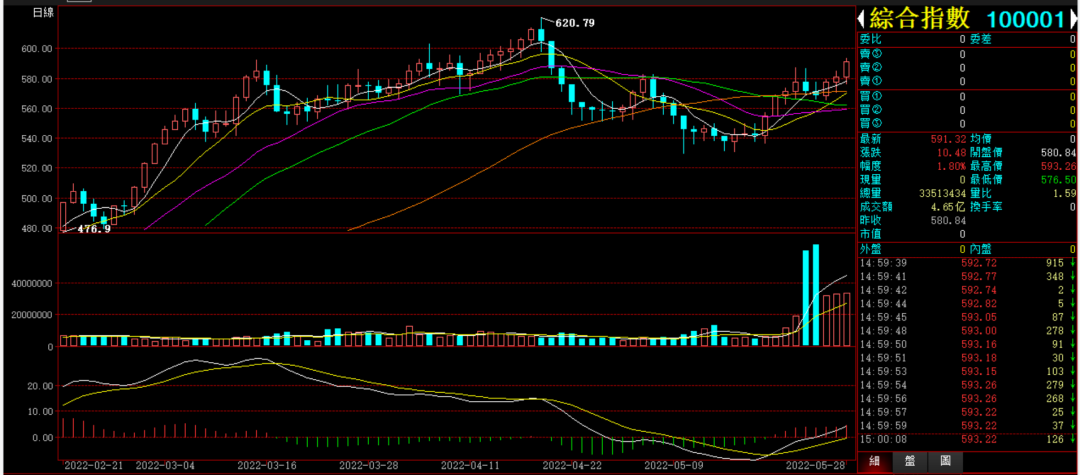Image resolution: width=1080 pixels, height=475 pixels.
Task: Select the tick row at 14:59:44
Action: [x=967, y=304]
